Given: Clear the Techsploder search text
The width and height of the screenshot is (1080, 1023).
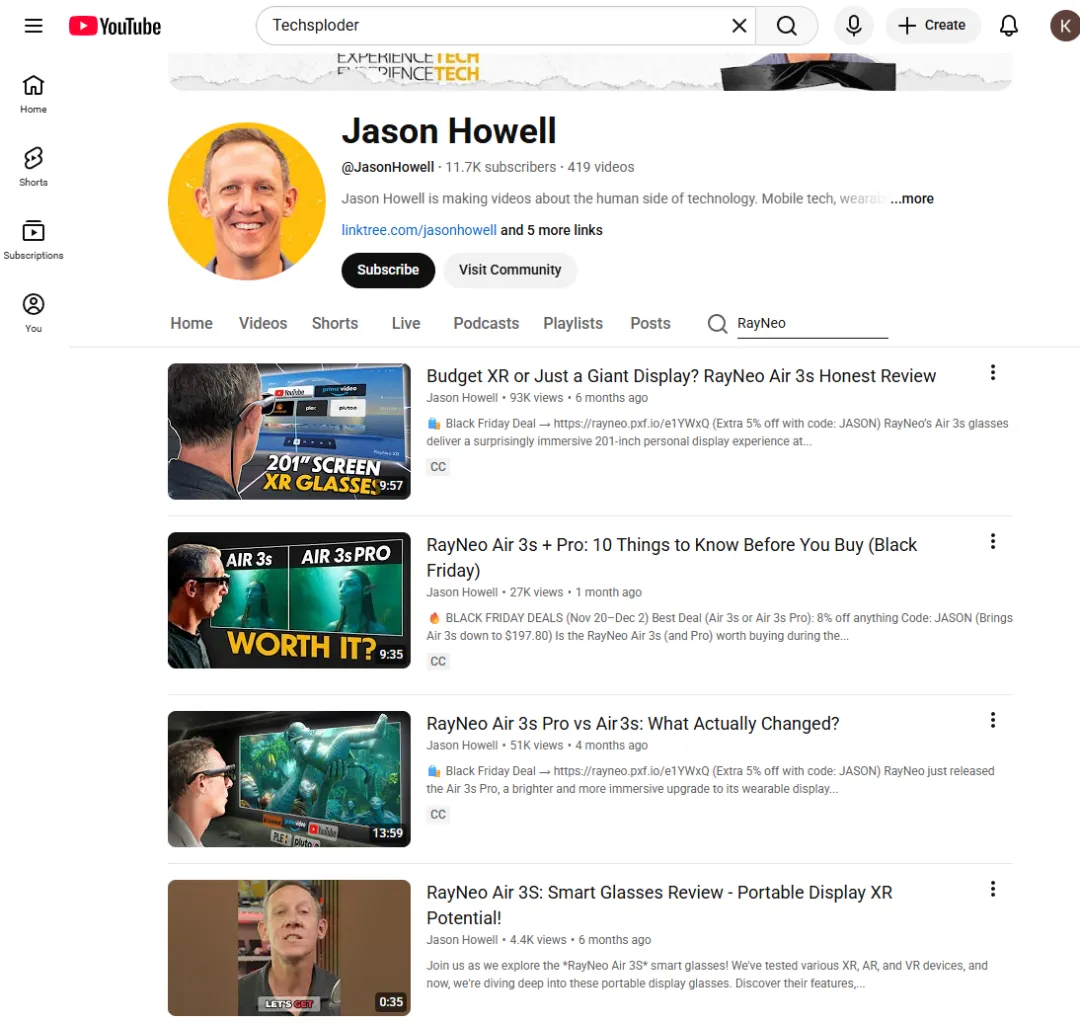Looking at the screenshot, I should [739, 25].
